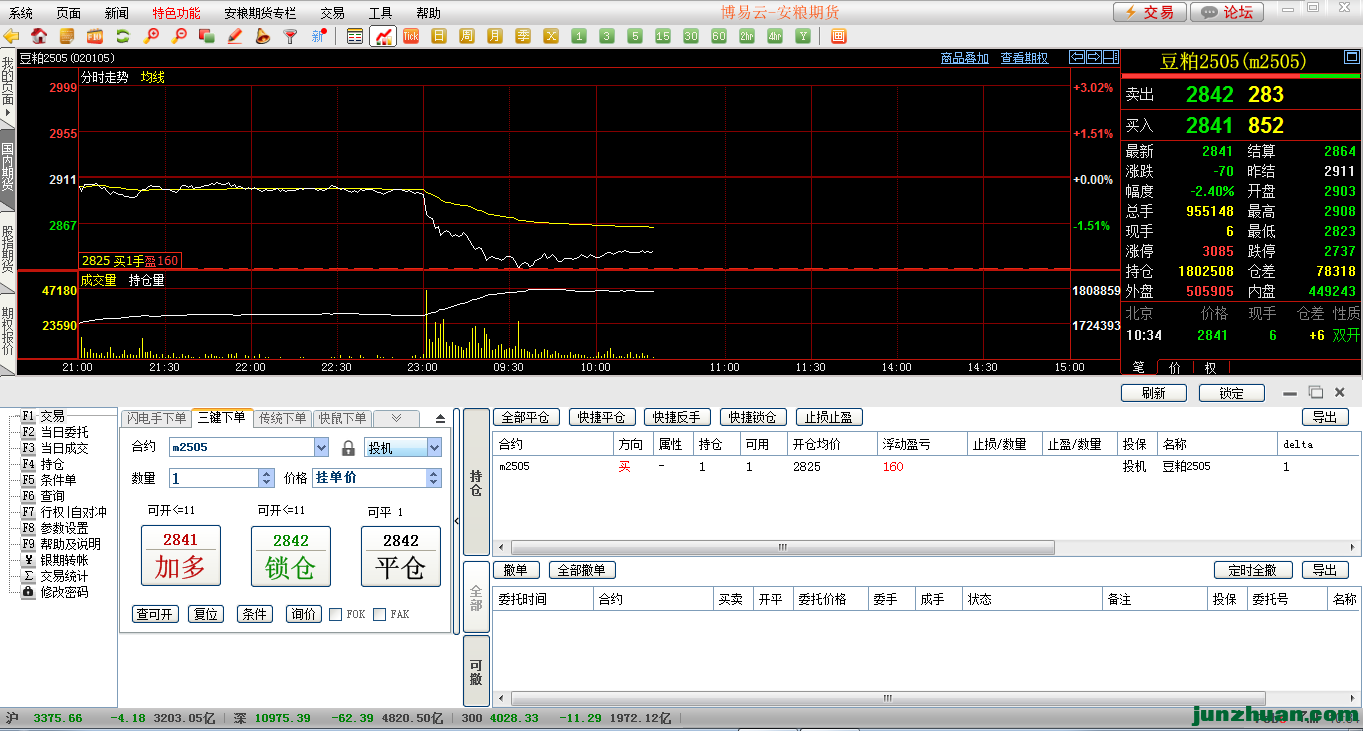The image size is (1363, 731).
Task: Click the 询价 button
Action: point(304,614)
